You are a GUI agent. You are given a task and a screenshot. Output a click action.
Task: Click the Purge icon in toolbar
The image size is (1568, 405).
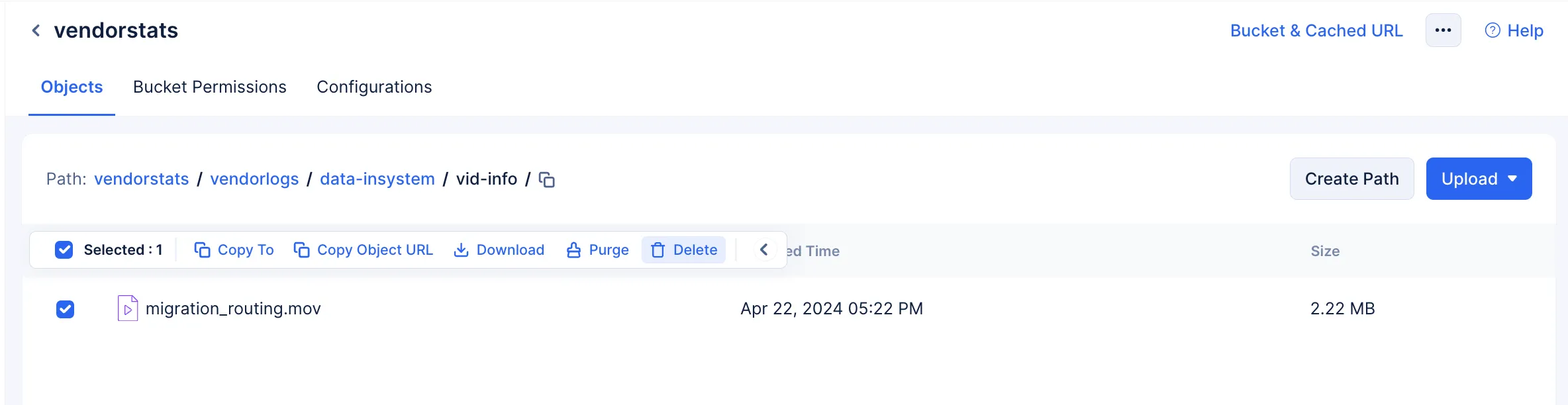[x=573, y=249]
